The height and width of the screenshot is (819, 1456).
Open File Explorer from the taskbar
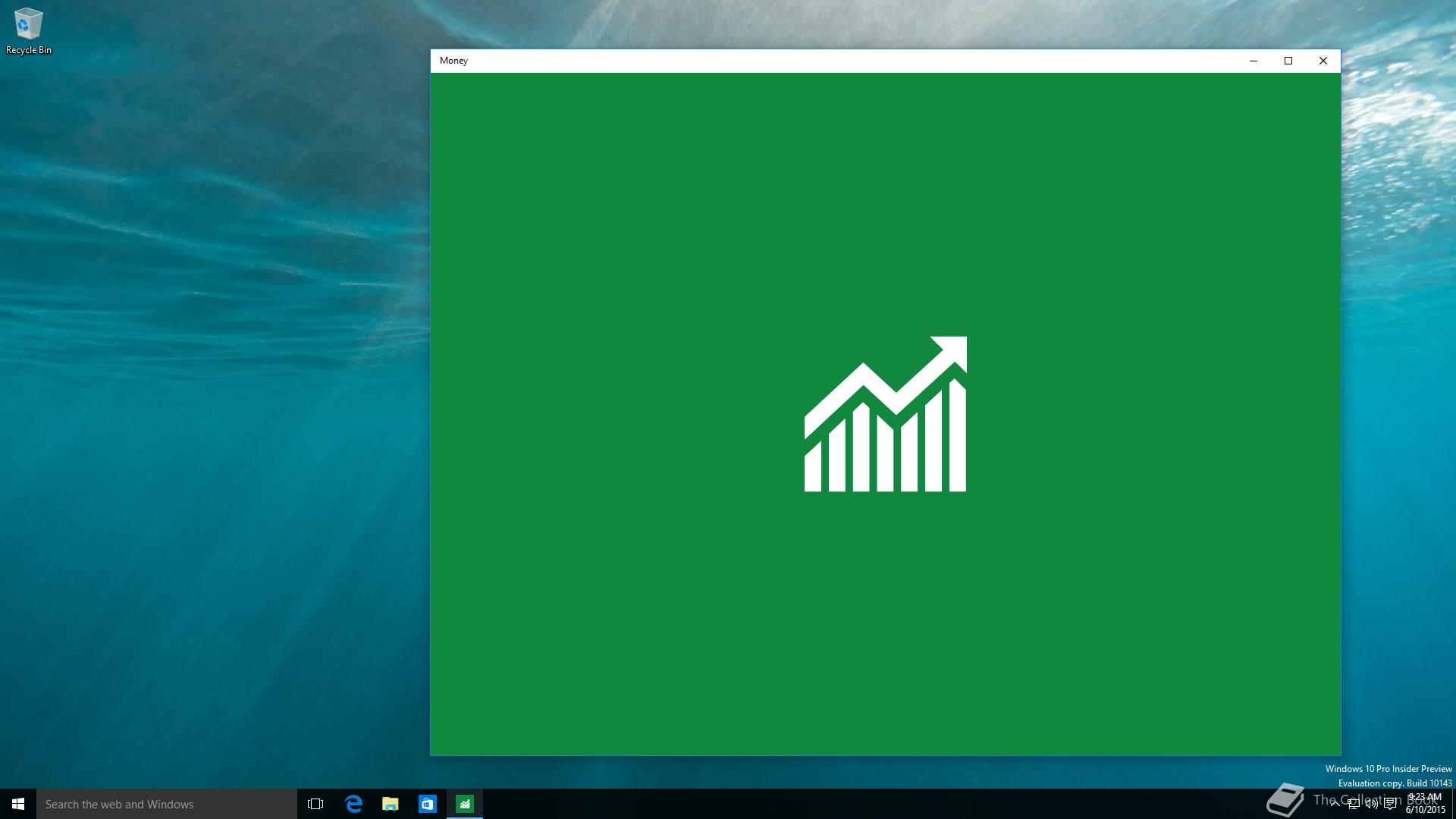(x=391, y=804)
